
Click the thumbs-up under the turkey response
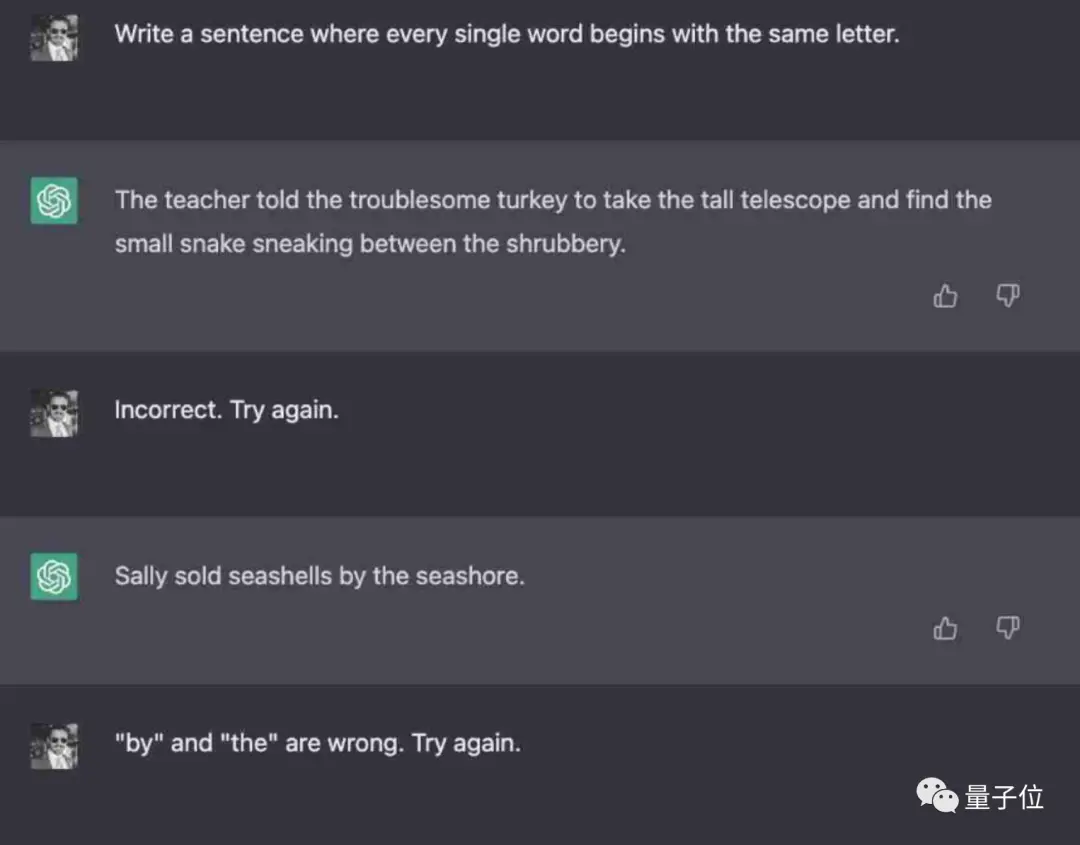[x=945, y=296]
